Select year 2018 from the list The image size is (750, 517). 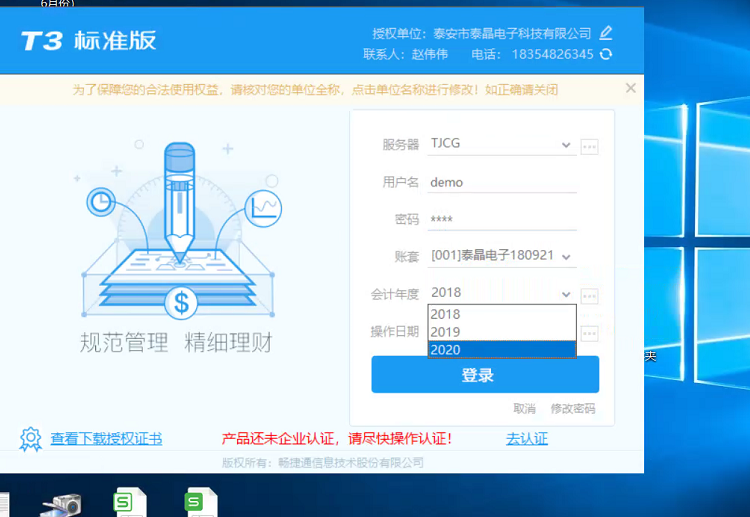[x=502, y=314]
